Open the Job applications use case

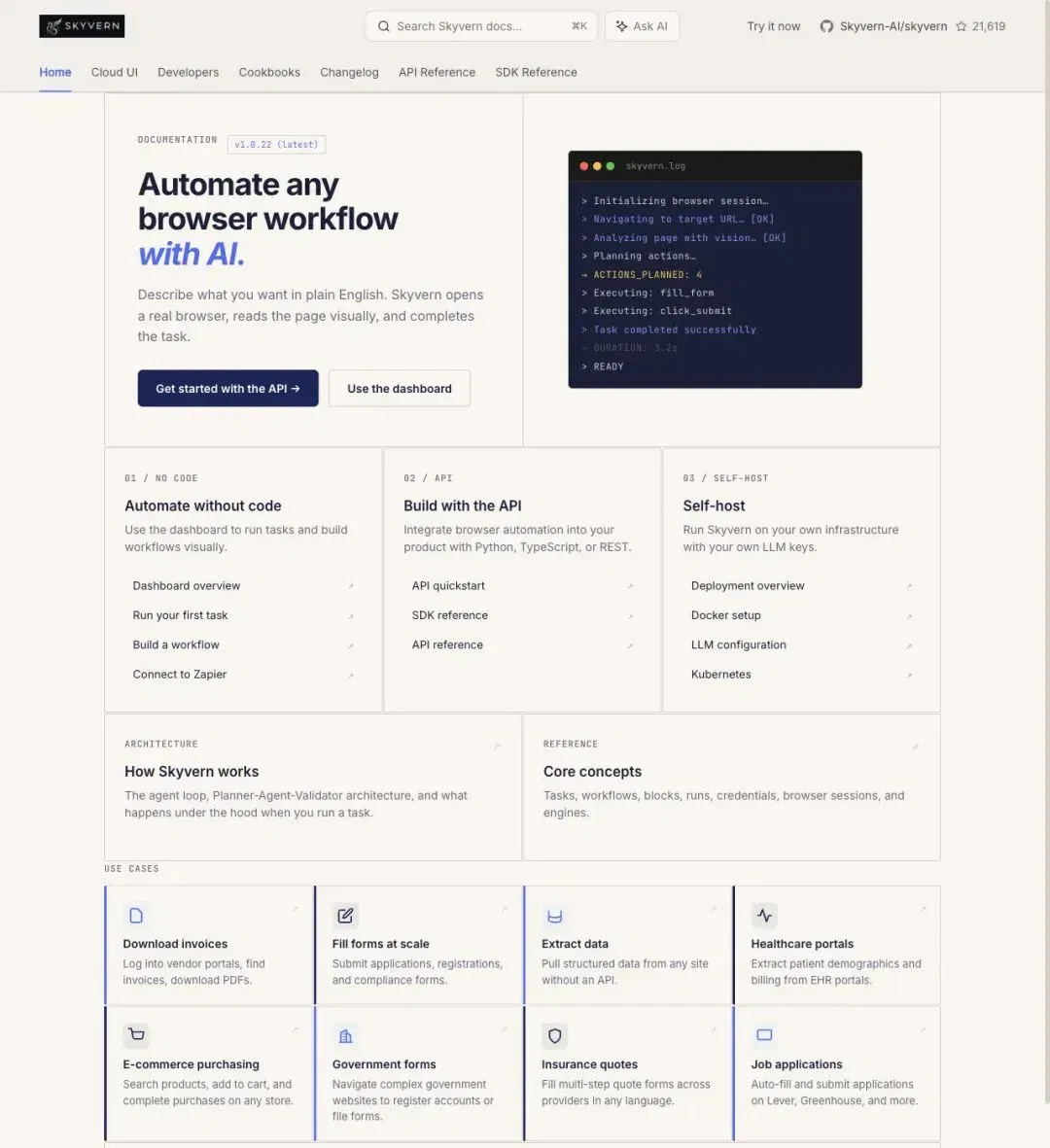point(836,1072)
